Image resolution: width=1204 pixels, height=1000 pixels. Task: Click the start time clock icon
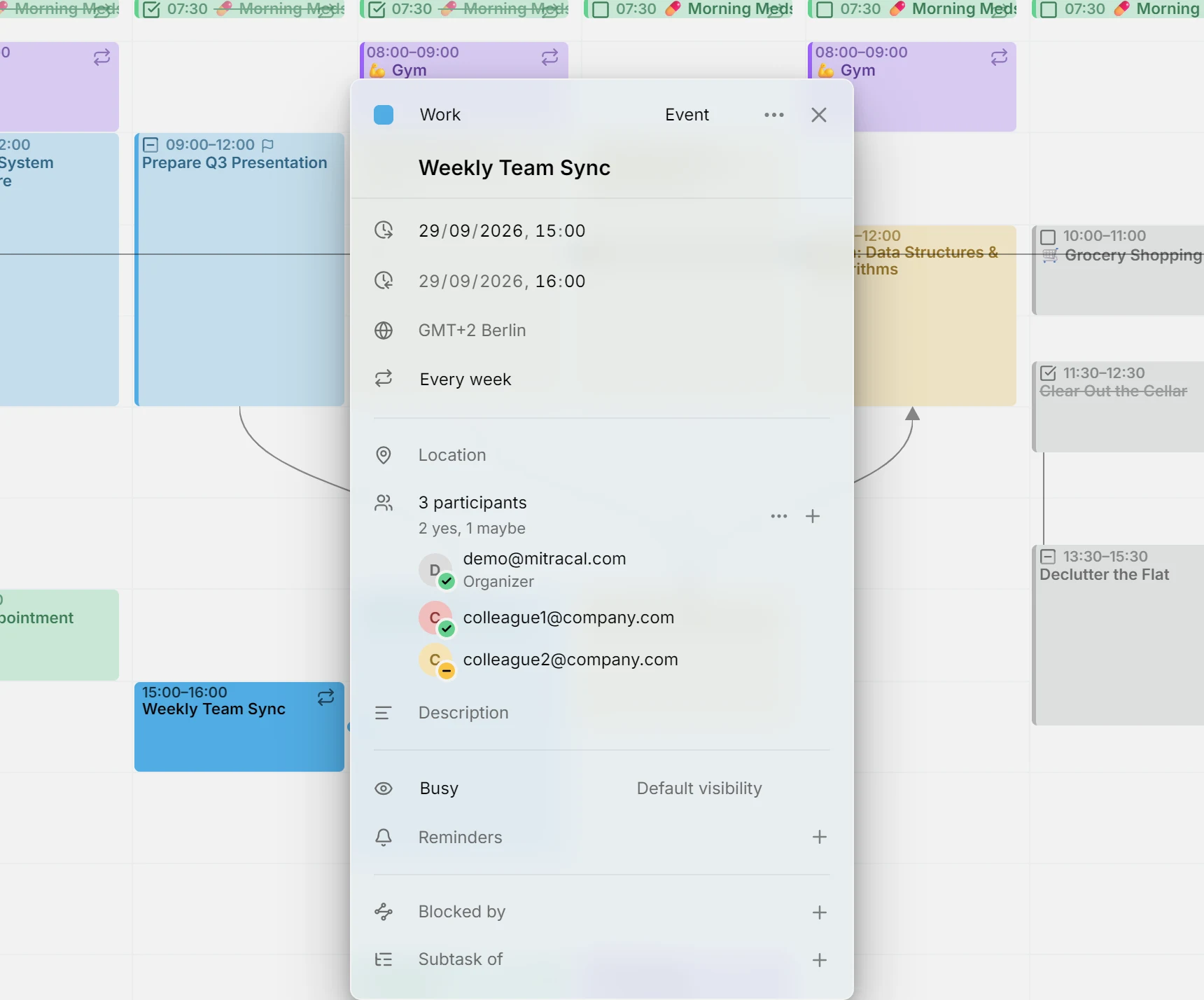click(384, 230)
